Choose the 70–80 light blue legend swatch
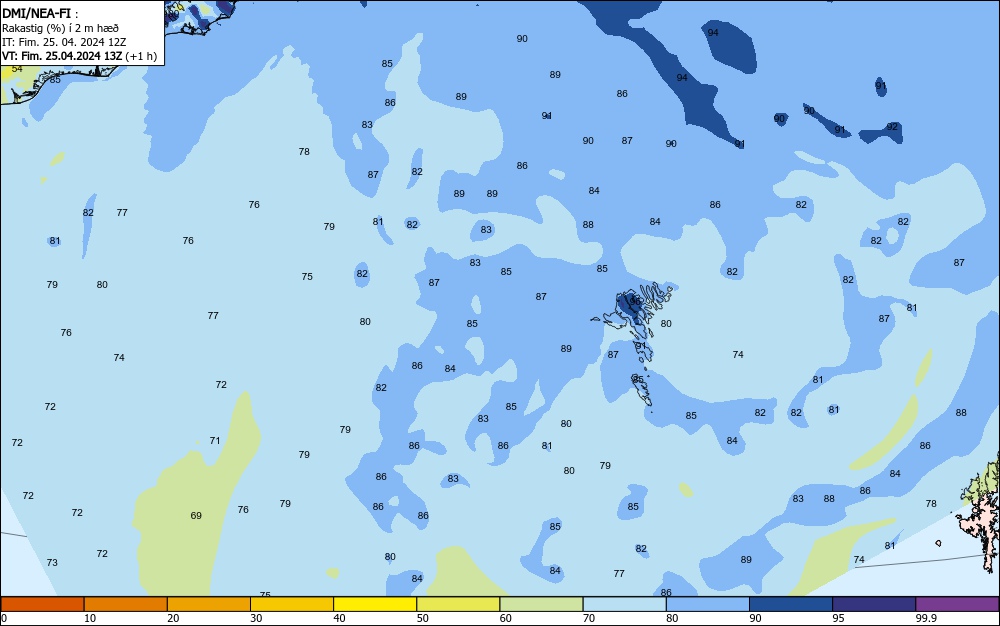The image size is (1000, 626). [x=624, y=604]
